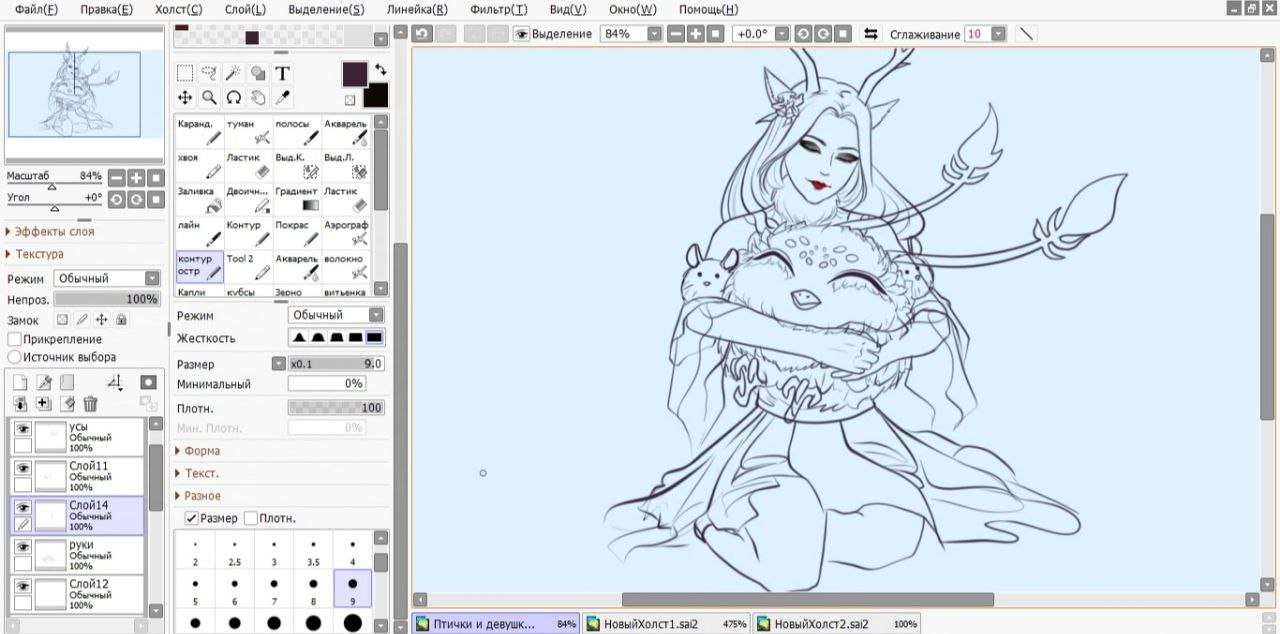Select the Move tool with four arrows

pos(185,97)
